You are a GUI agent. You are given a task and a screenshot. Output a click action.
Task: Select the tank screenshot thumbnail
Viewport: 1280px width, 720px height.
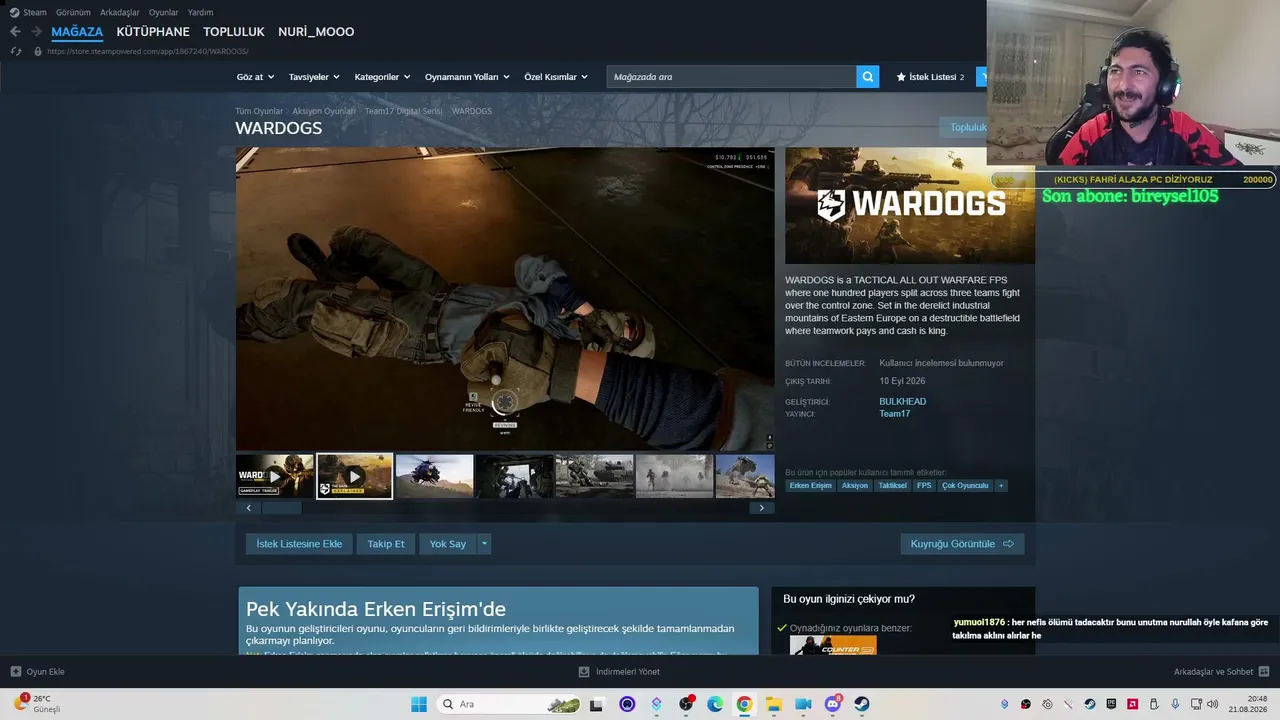pyautogui.click(x=594, y=476)
